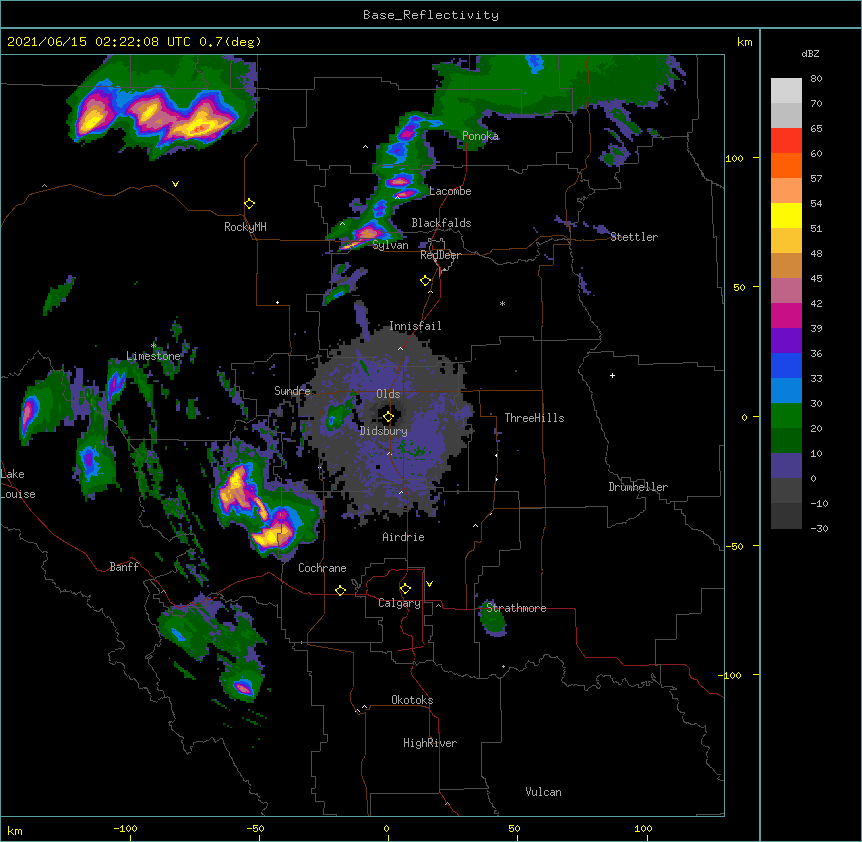Click the yellow V marker east of Calgary

(429, 584)
